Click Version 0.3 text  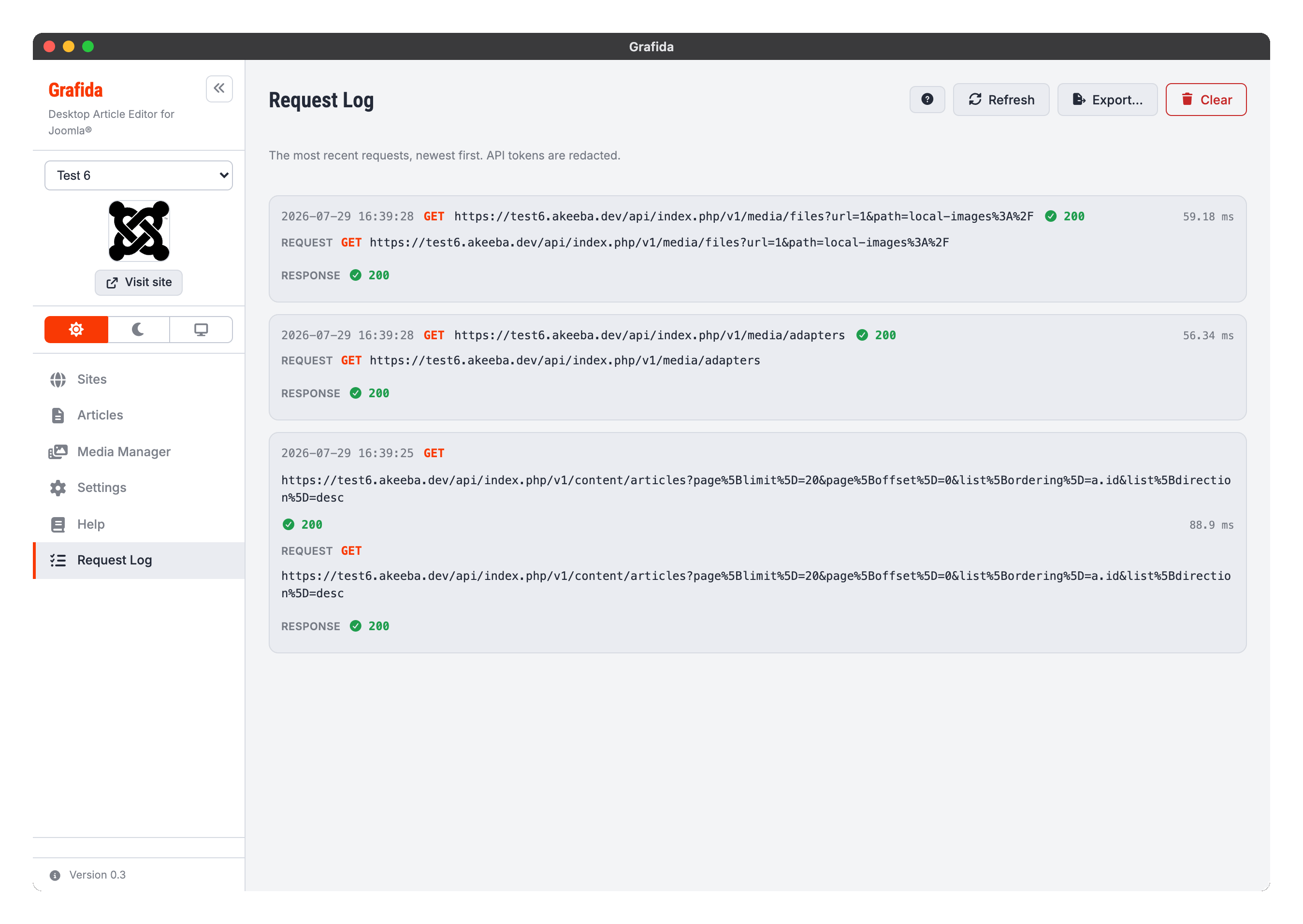coord(97,875)
